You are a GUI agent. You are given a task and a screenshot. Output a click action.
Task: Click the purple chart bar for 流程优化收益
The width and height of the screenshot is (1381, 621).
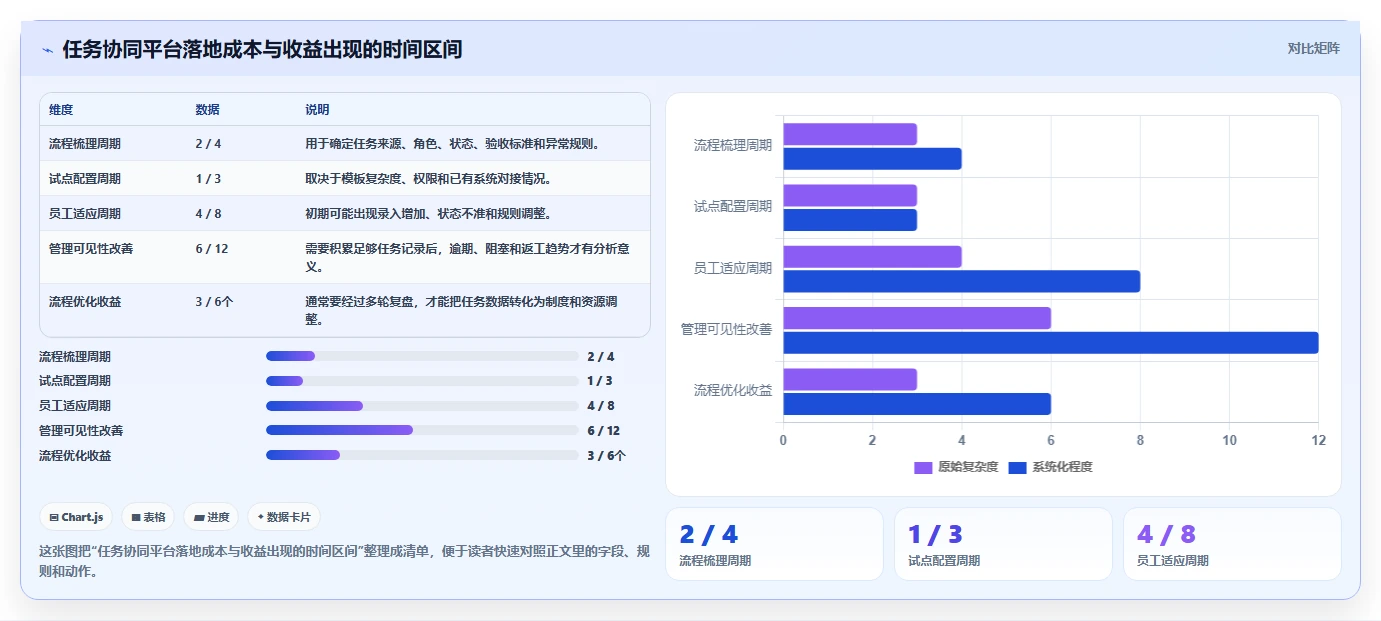pyautogui.click(x=850, y=379)
